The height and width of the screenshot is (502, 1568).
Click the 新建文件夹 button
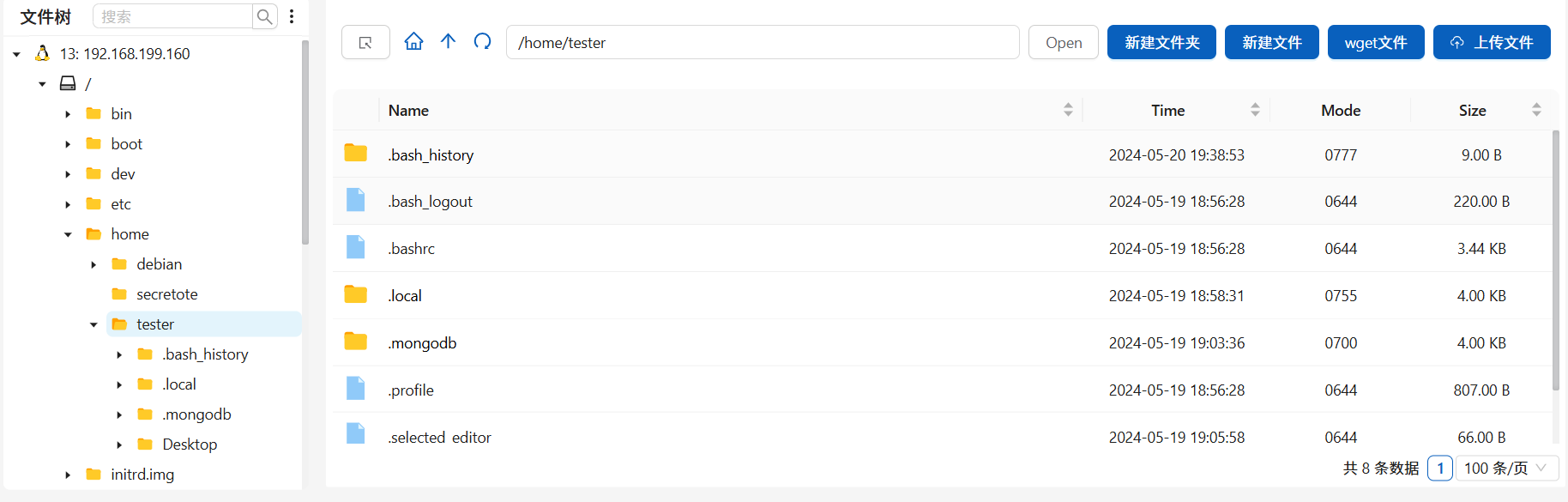point(1161,42)
